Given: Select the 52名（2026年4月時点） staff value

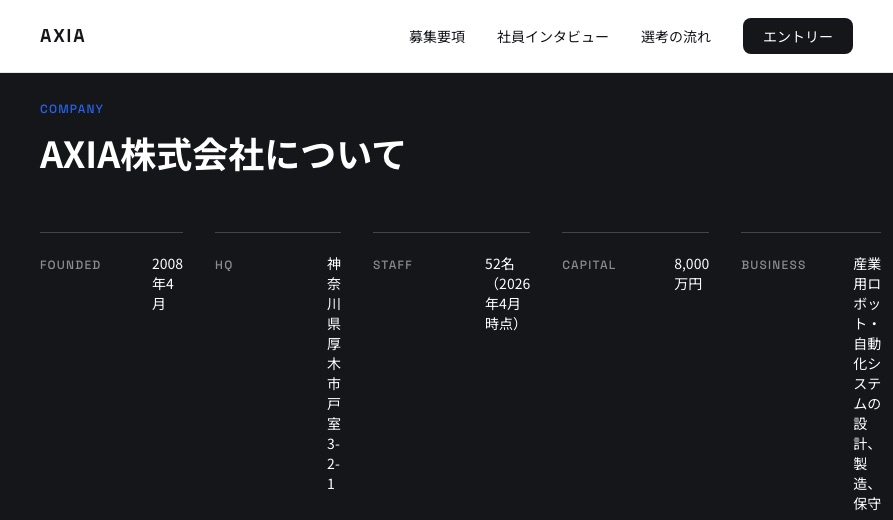Looking at the screenshot, I should tap(507, 294).
